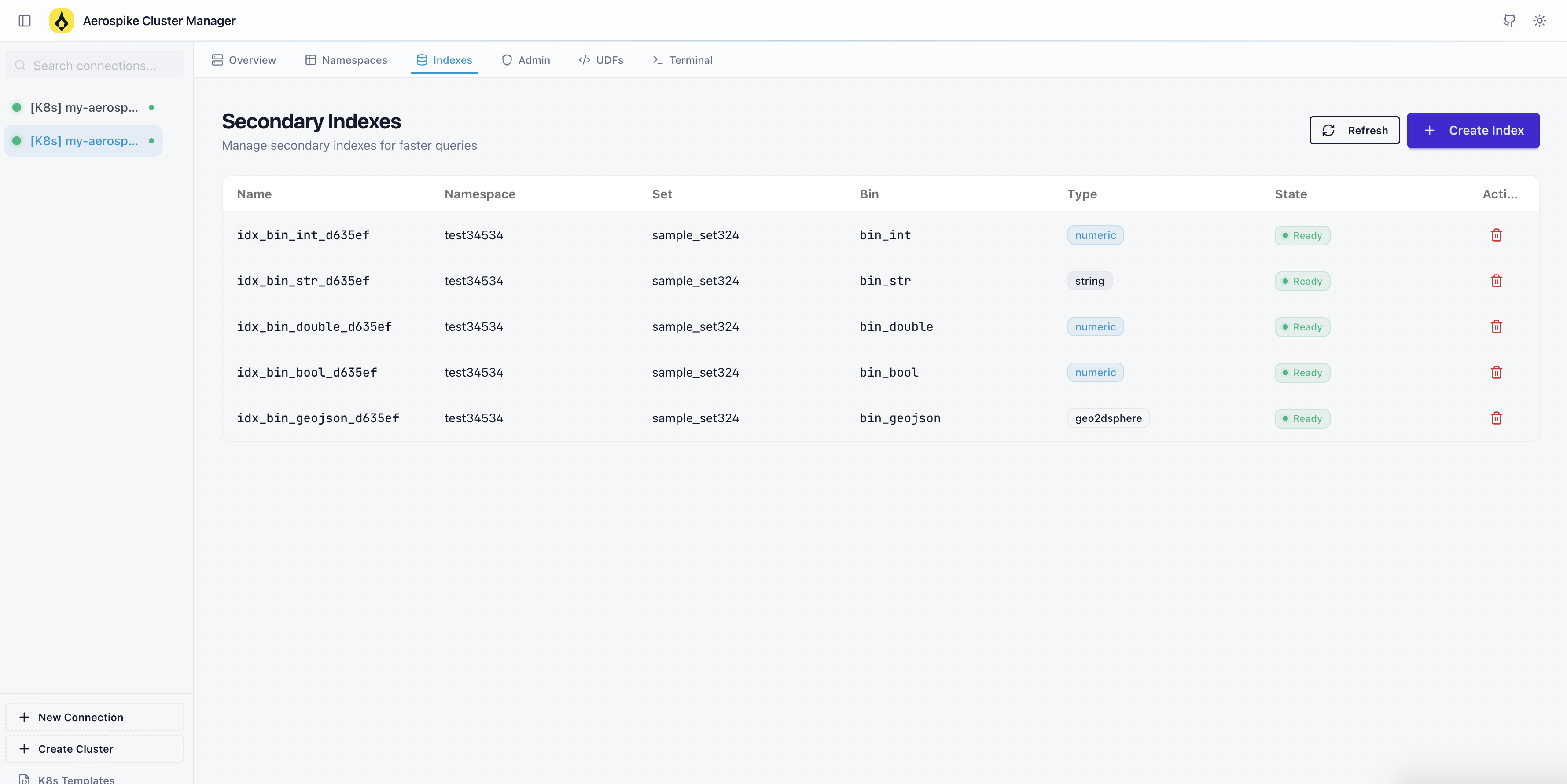Click New Connection in sidebar
Image resolution: width=1567 pixels, height=784 pixels.
coord(94,717)
